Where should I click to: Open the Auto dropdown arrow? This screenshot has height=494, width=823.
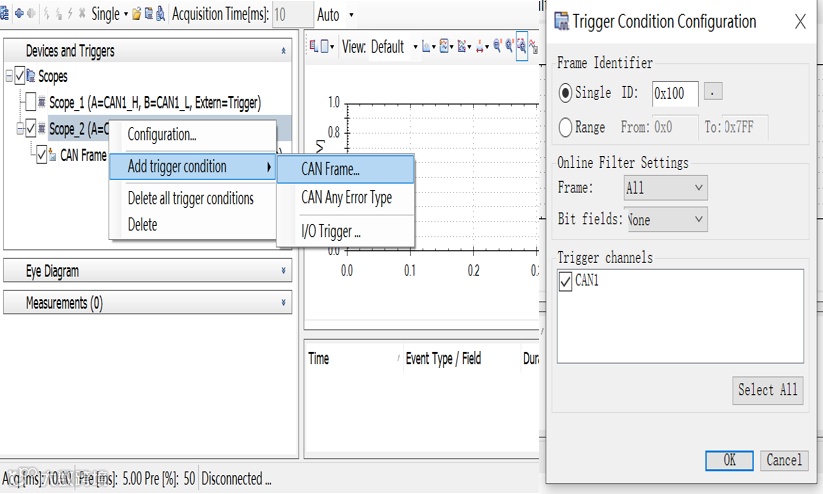click(x=351, y=15)
